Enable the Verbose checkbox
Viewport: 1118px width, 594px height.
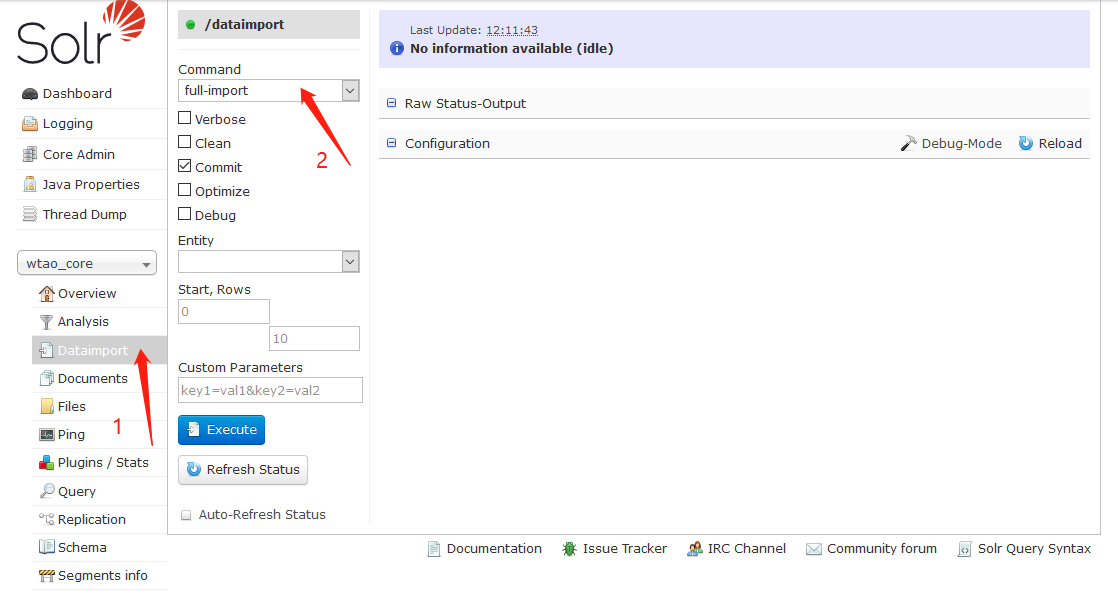(185, 118)
